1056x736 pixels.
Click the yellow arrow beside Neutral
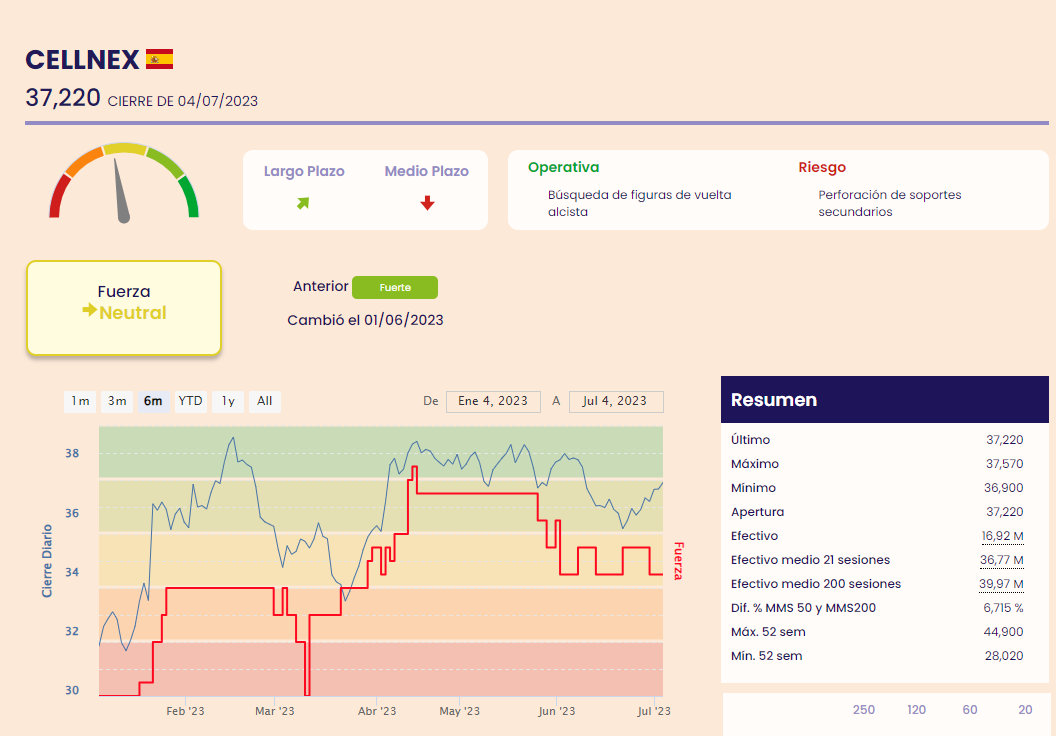[90, 310]
